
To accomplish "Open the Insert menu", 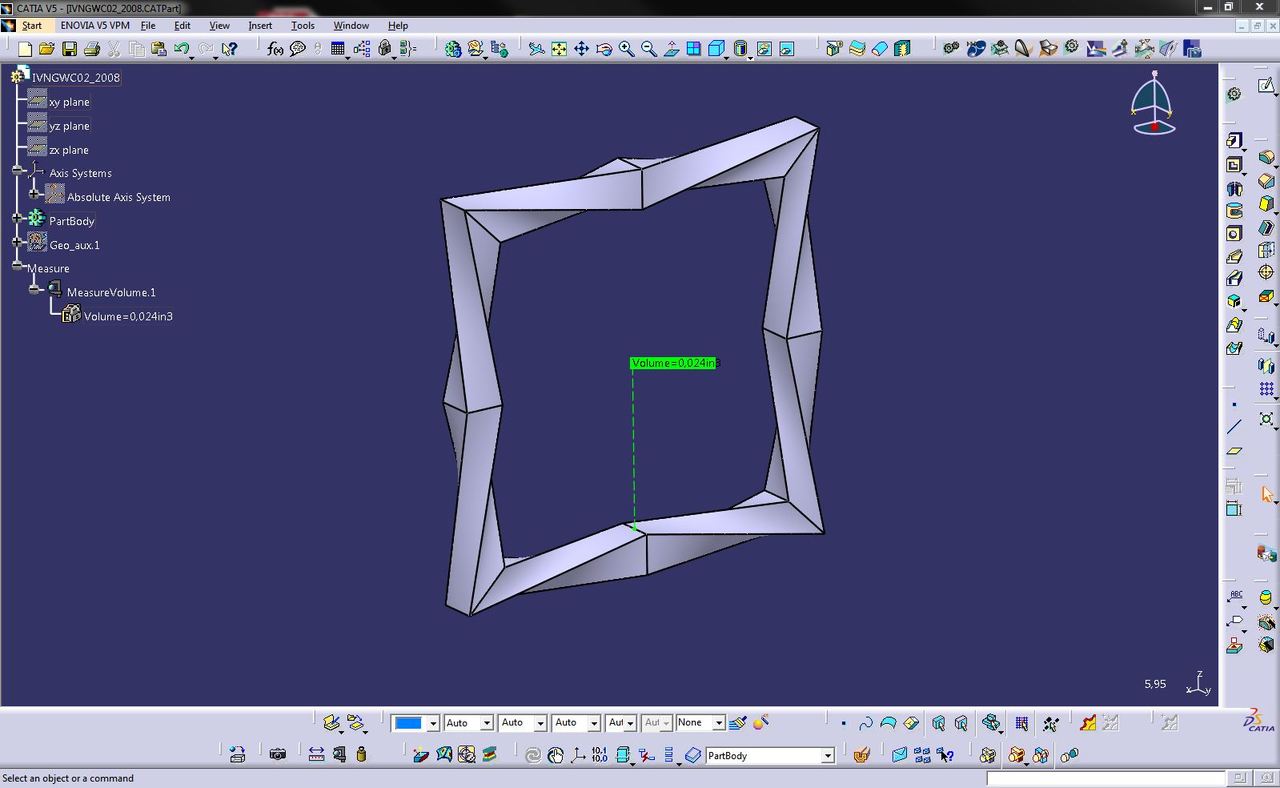I will 260,25.
